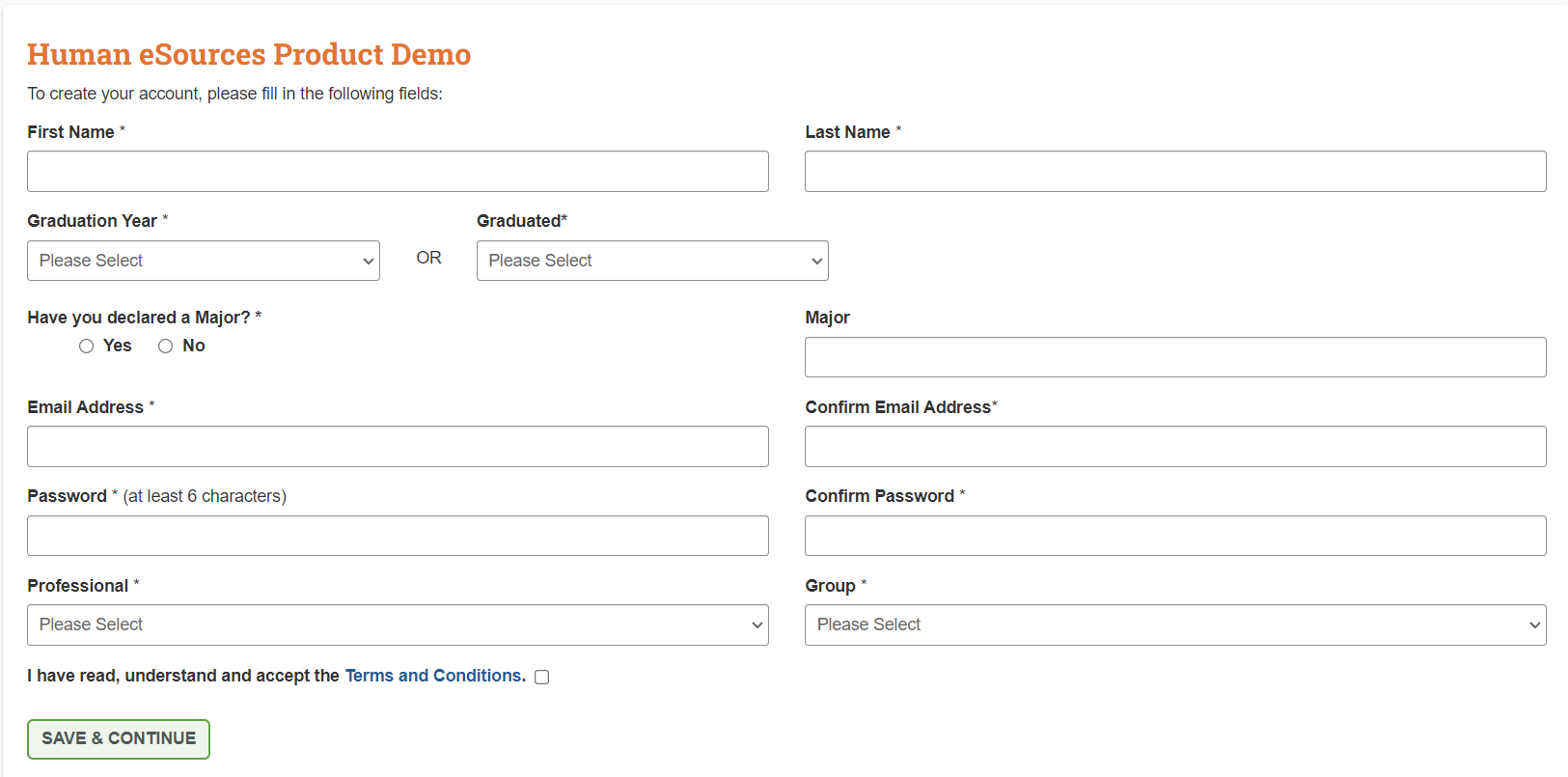Open the Terms and Conditions link
1568x777 pixels.
(x=435, y=676)
